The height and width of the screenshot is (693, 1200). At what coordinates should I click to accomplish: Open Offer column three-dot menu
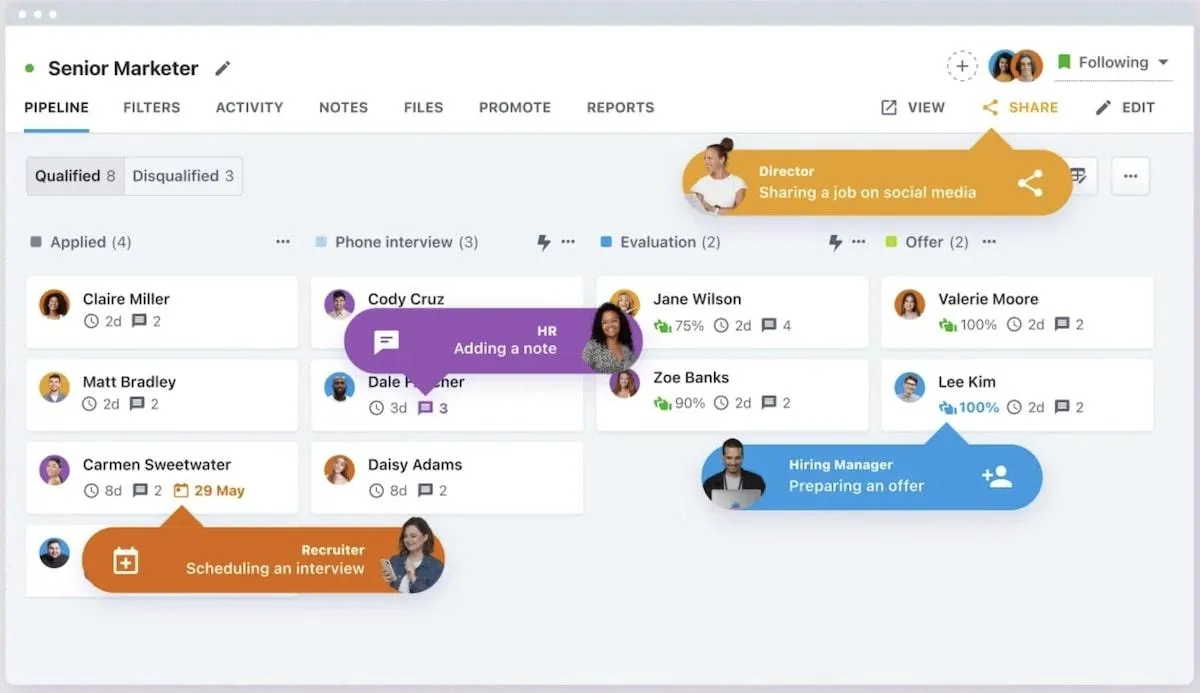tap(989, 242)
